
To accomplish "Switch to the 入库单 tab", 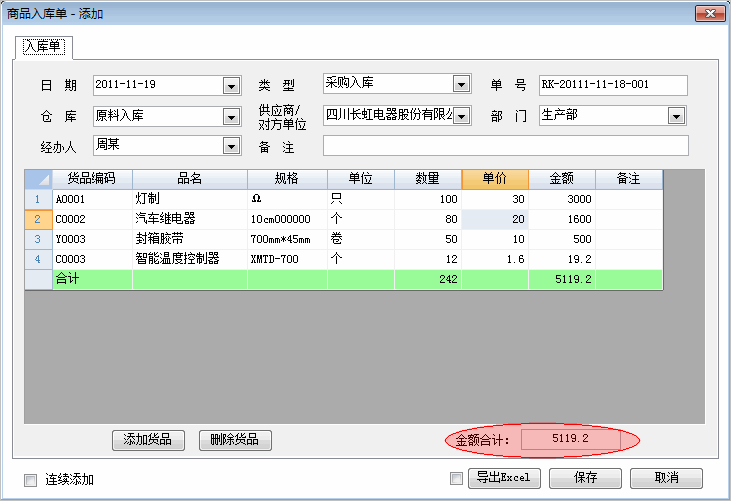I will point(42,46).
